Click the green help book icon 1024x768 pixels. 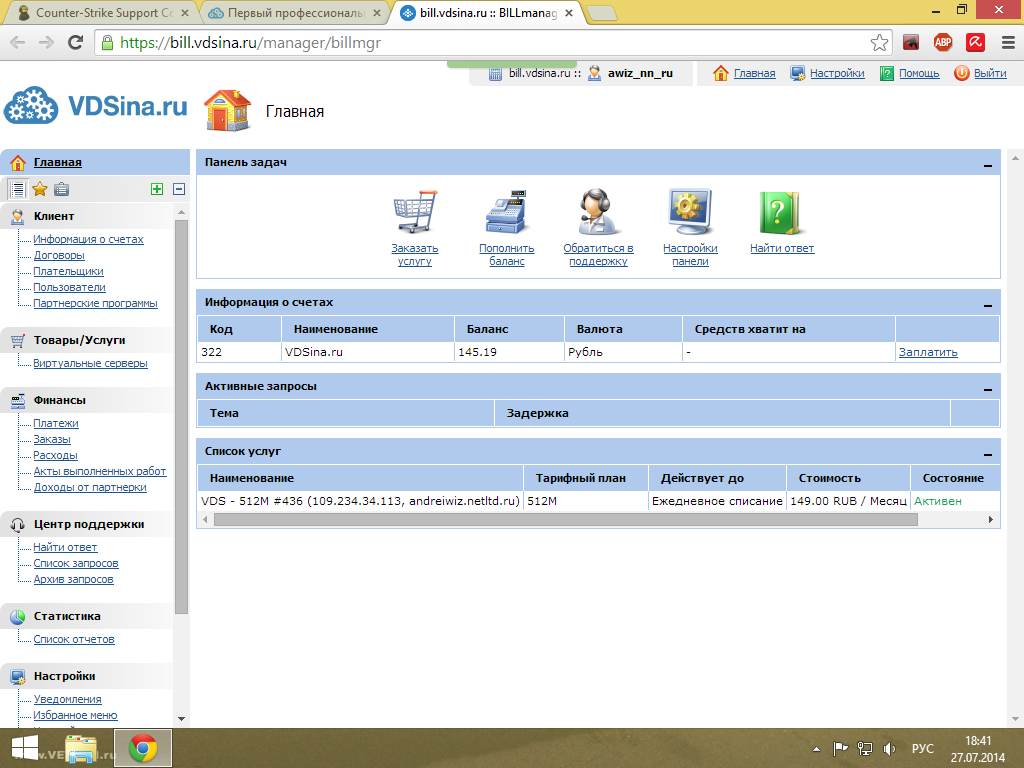click(780, 212)
